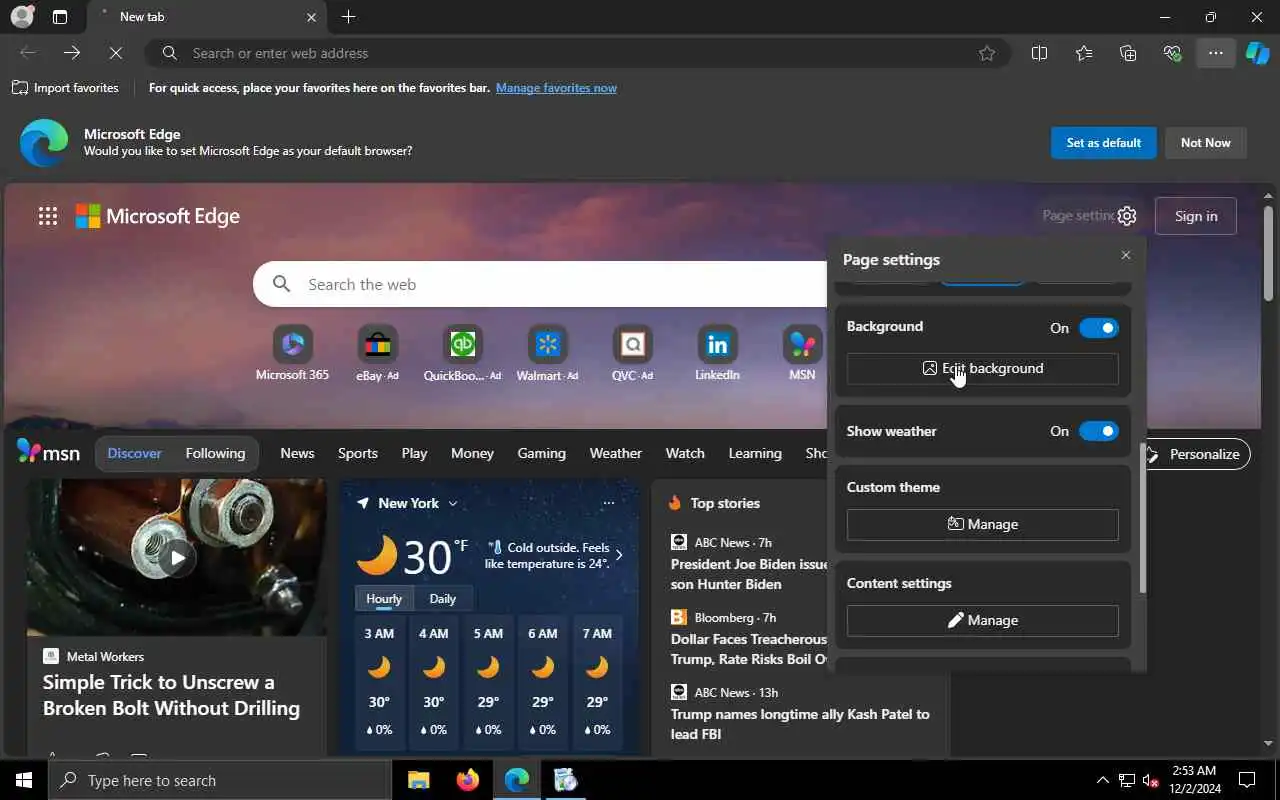The width and height of the screenshot is (1280, 800).
Task: Set Edge as default browser
Action: click(x=1103, y=143)
